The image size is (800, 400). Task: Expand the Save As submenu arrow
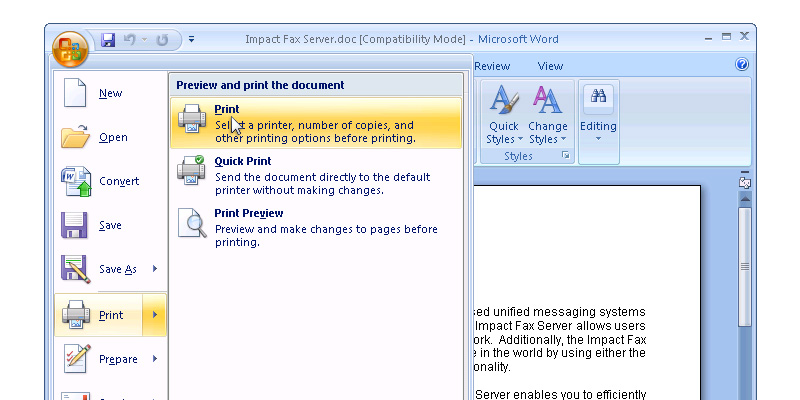pos(155,269)
